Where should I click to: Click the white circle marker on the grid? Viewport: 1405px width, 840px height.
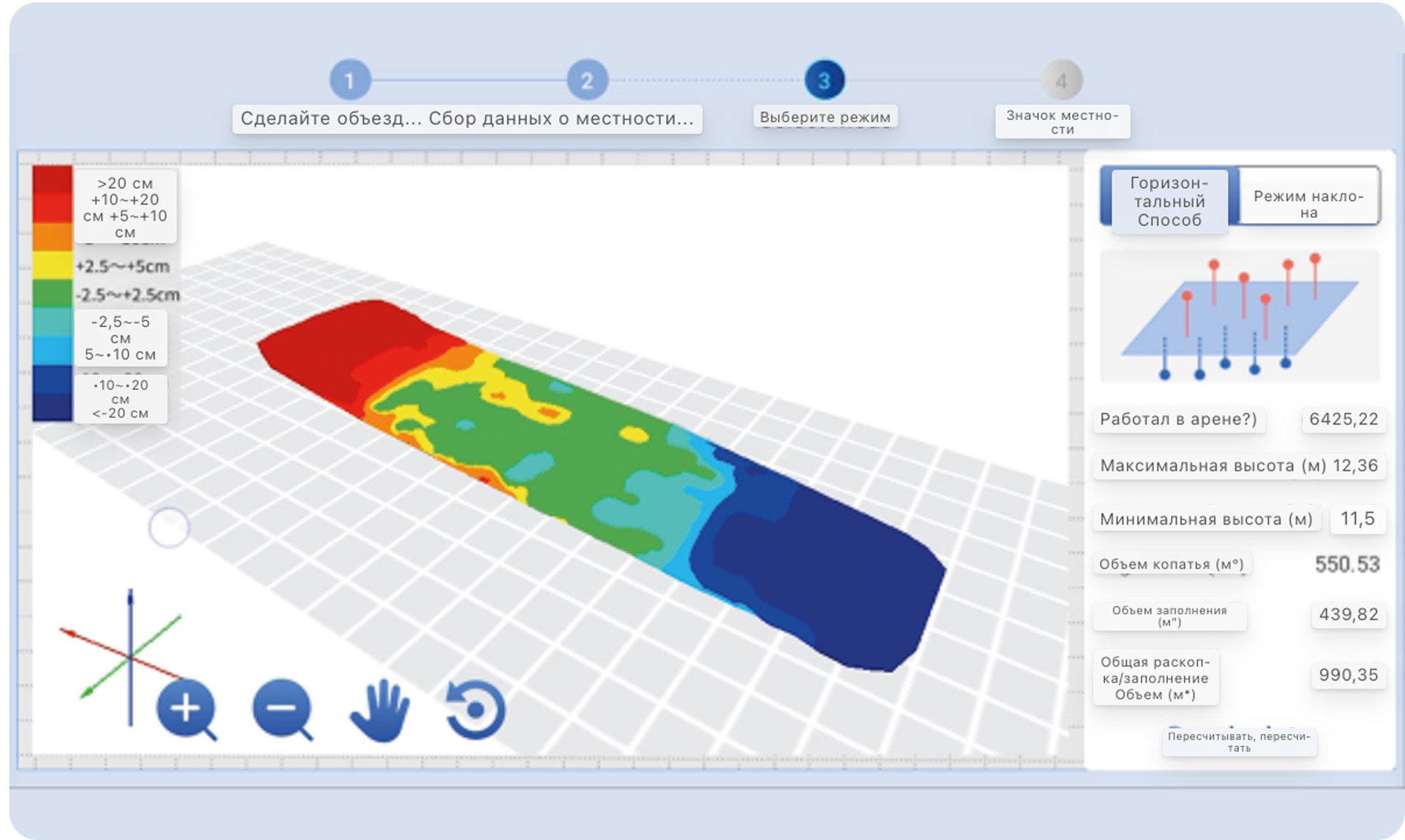169,528
